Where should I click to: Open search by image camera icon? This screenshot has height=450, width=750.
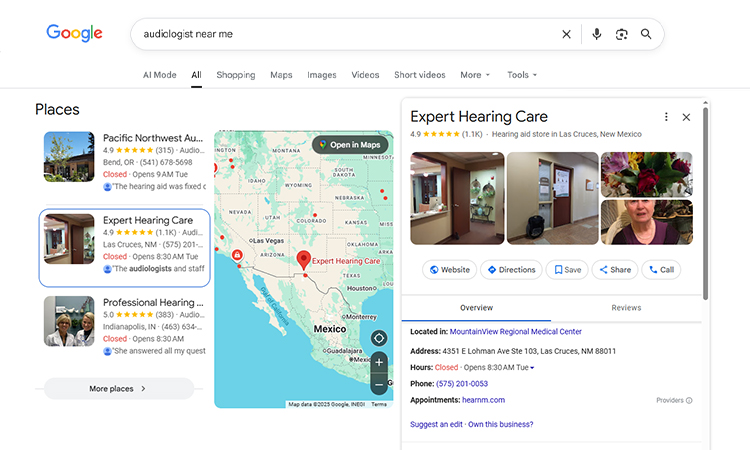coord(621,34)
